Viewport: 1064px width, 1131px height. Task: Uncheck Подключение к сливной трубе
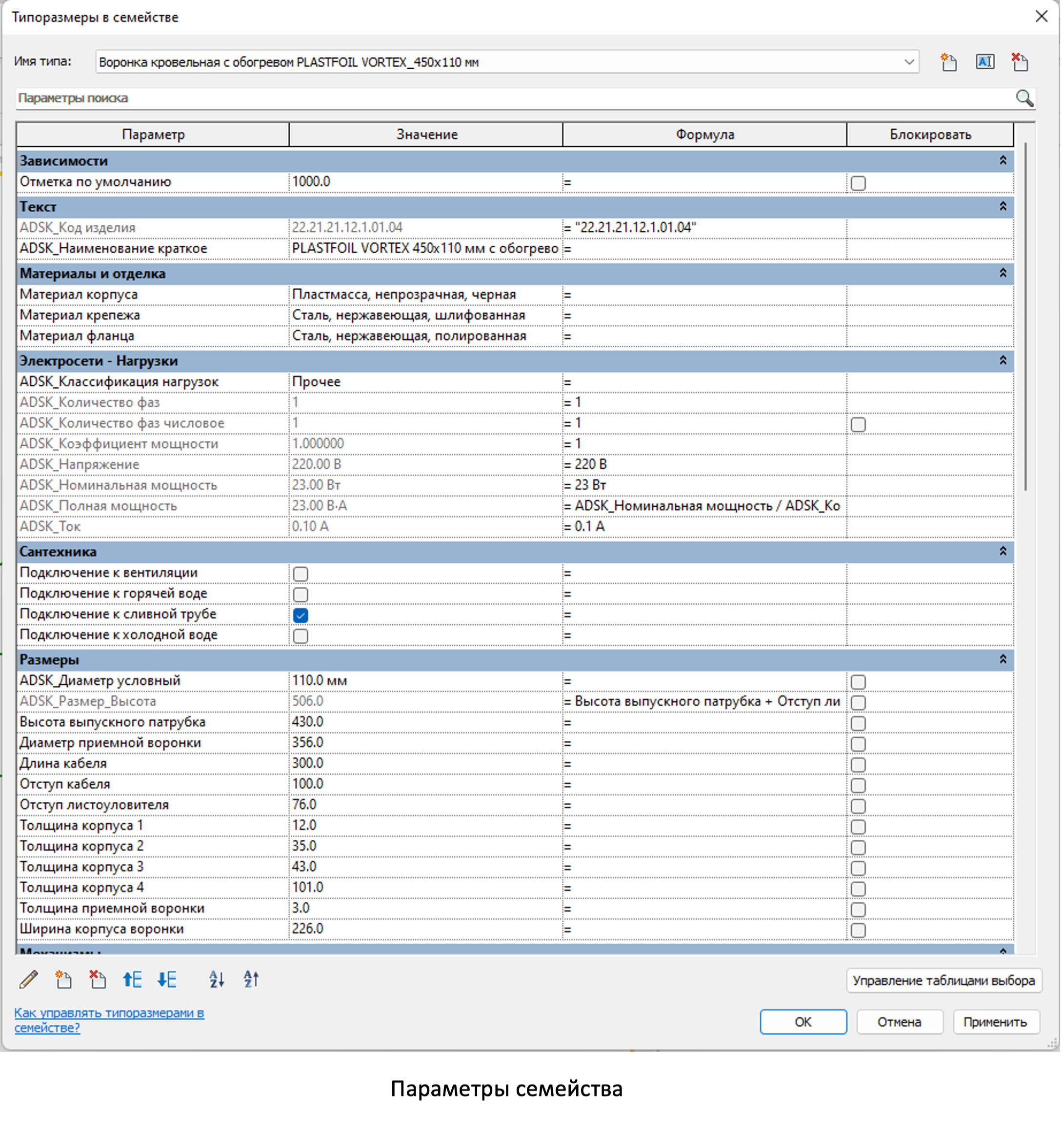point(301,615)
